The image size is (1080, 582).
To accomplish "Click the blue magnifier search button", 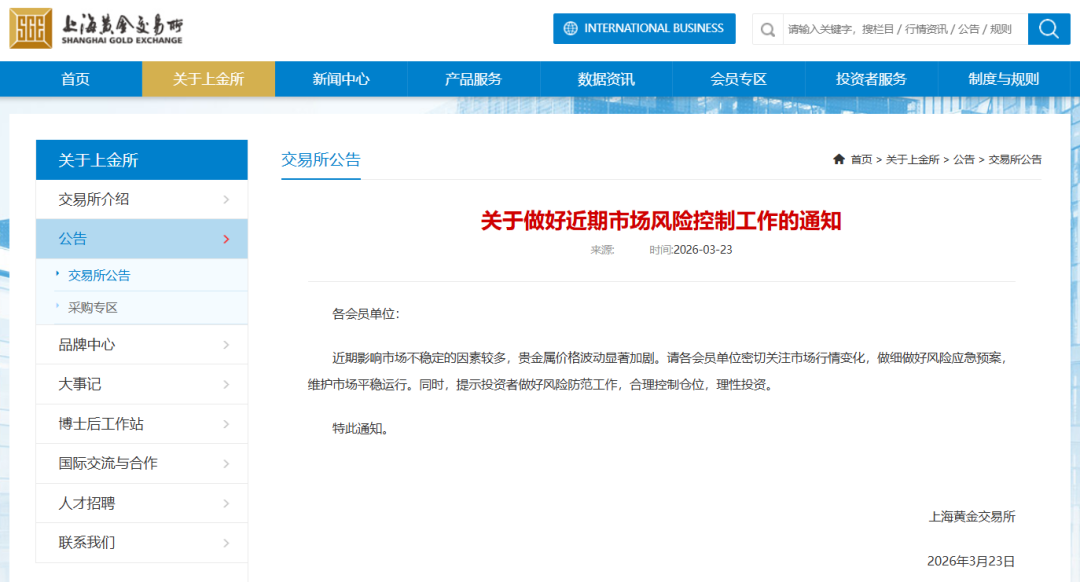I will [x=1048, y=29].
